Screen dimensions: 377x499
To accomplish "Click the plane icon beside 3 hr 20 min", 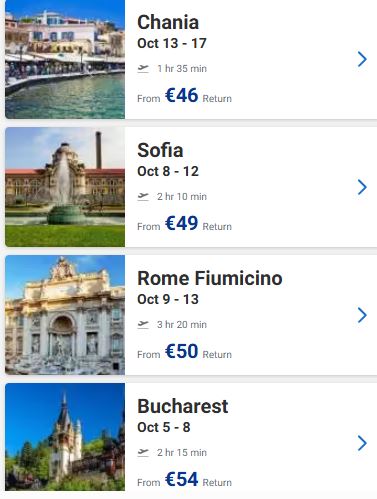I will click(x=143, y=325).
